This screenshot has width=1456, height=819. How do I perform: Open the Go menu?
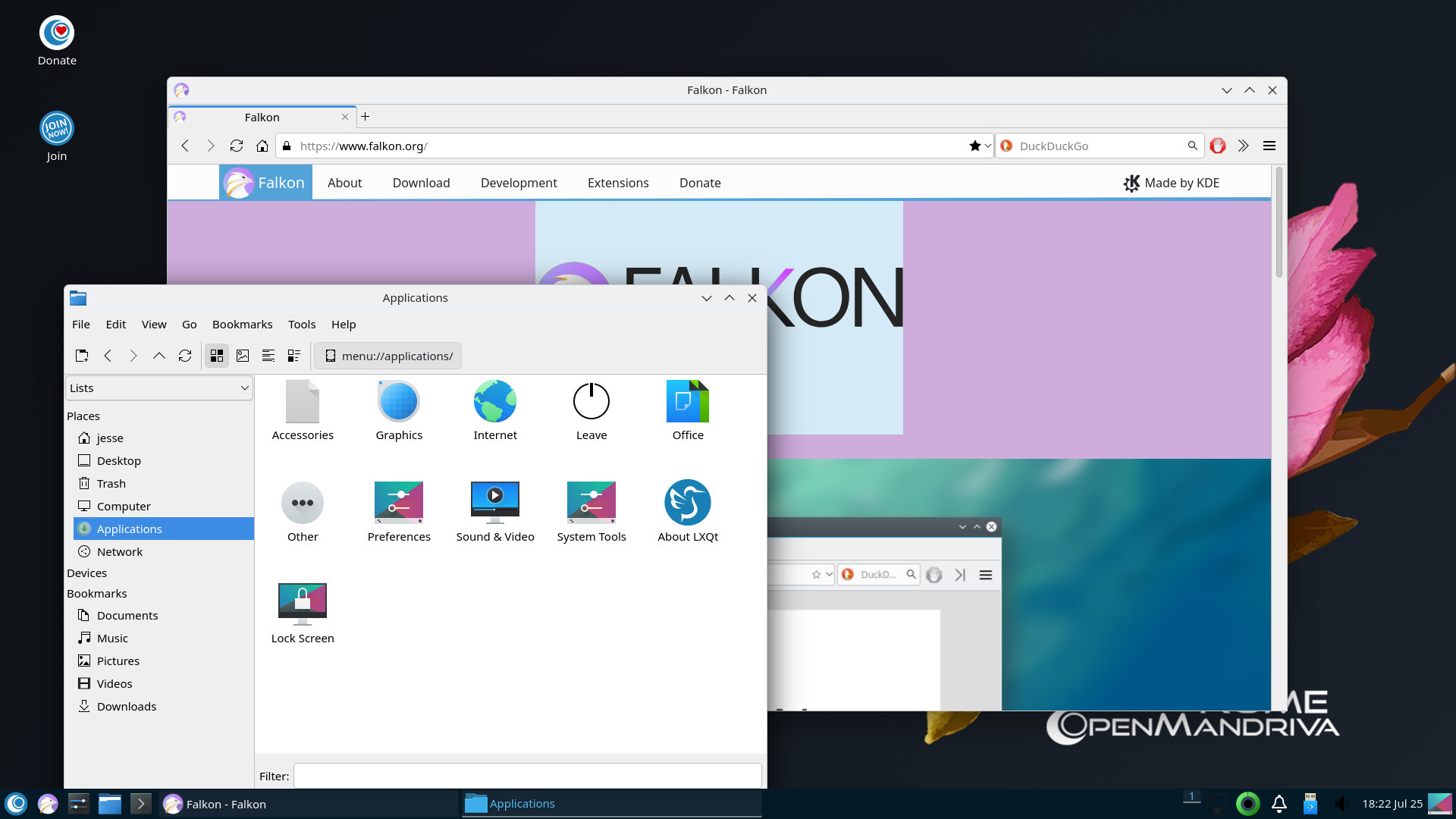click(x=190, y=325)
